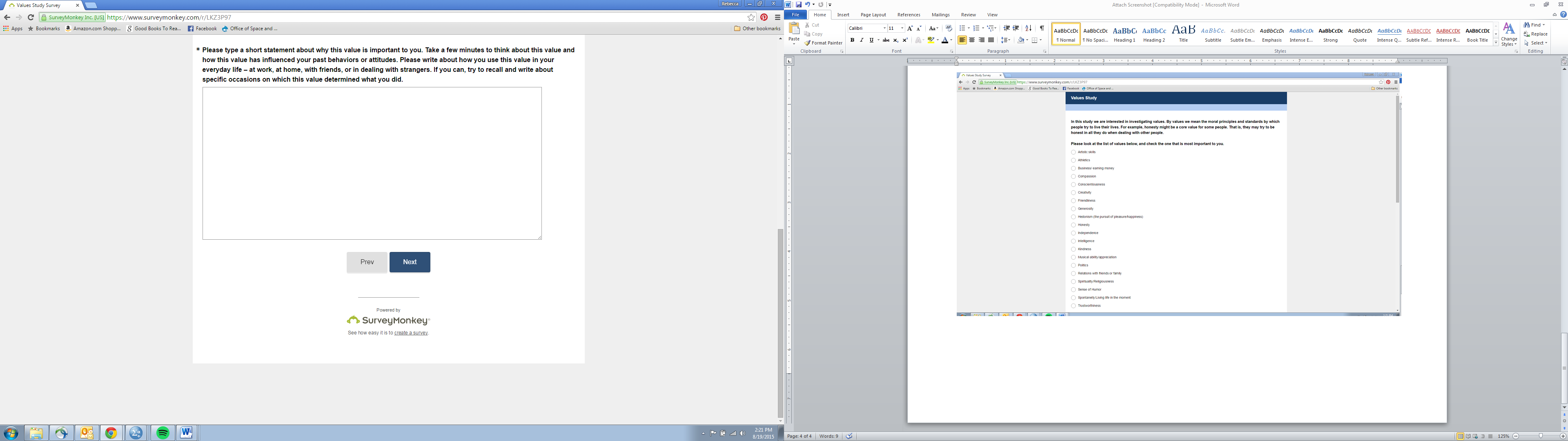Toggle Italic formatting in Word
Image resolution: width=1568 pixels, height=441 pixels.
[x=861, y=40]
